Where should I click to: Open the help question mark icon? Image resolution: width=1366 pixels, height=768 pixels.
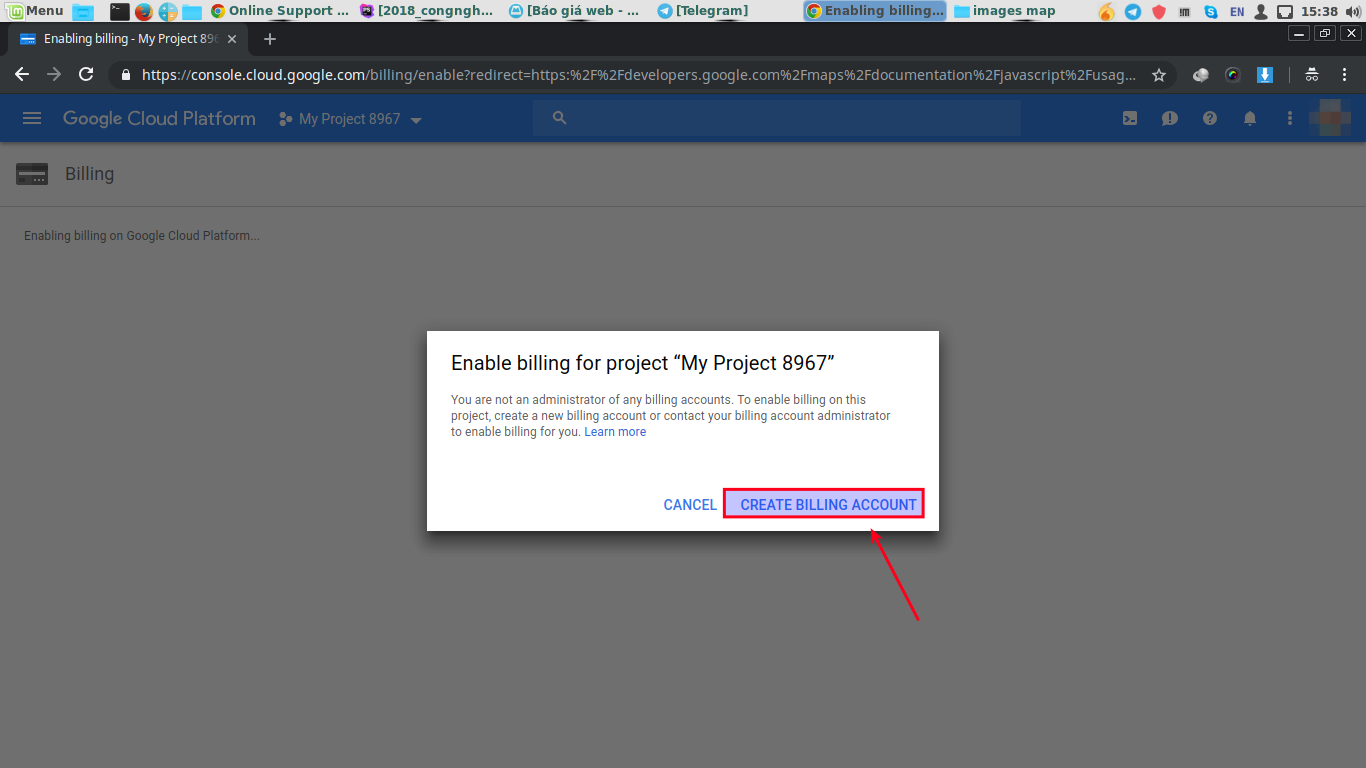click(1210, 118)
